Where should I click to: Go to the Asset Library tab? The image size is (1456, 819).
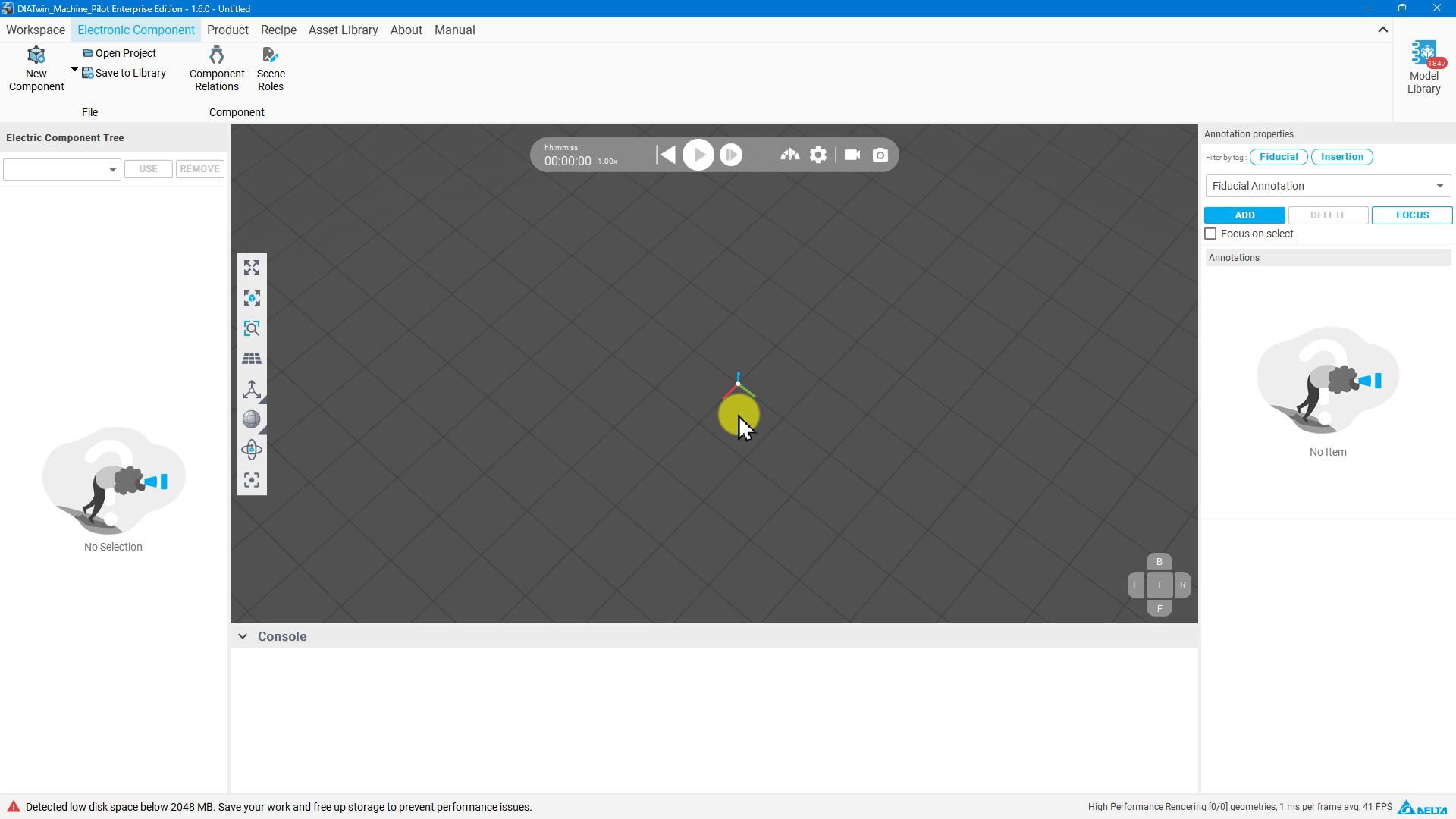(343, 30)
